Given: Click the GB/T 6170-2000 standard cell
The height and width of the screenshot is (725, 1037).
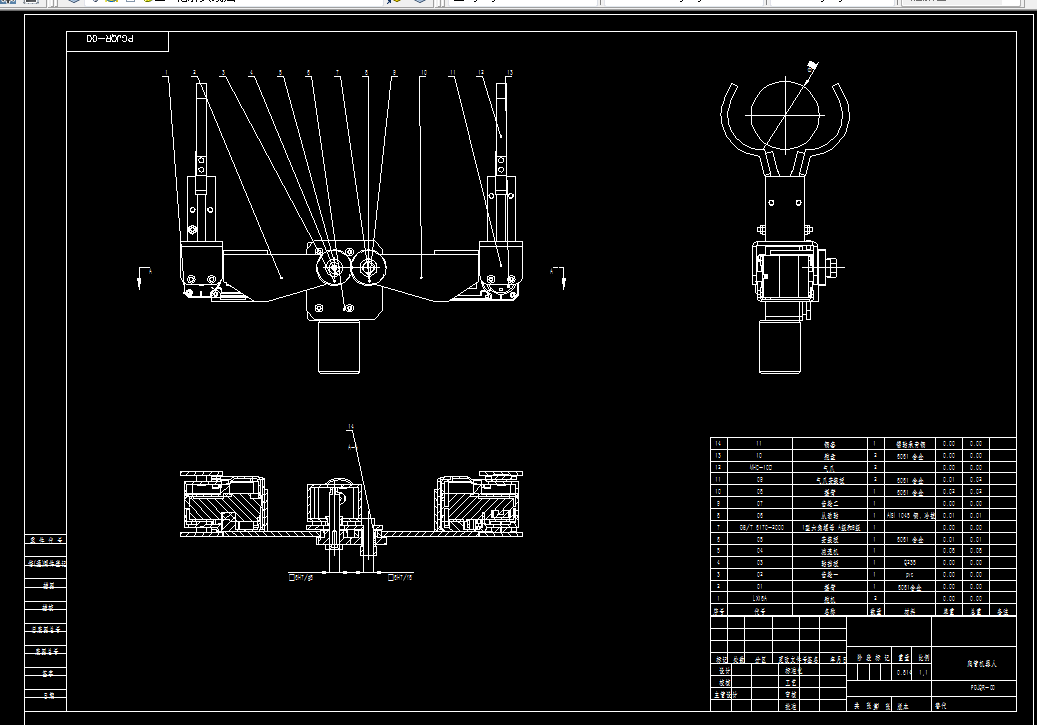Looking at the screenshot, I should (x=760, y=528).
